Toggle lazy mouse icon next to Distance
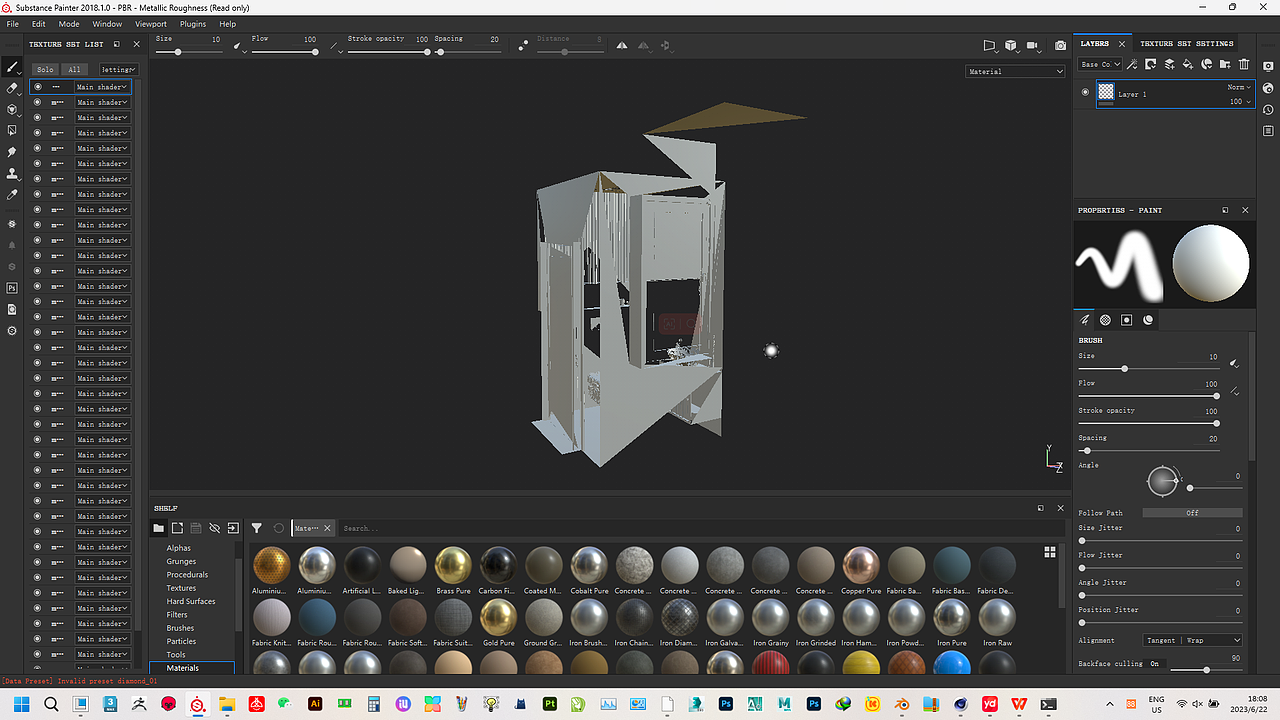The image size is (1280, 720). click(523, 45)
